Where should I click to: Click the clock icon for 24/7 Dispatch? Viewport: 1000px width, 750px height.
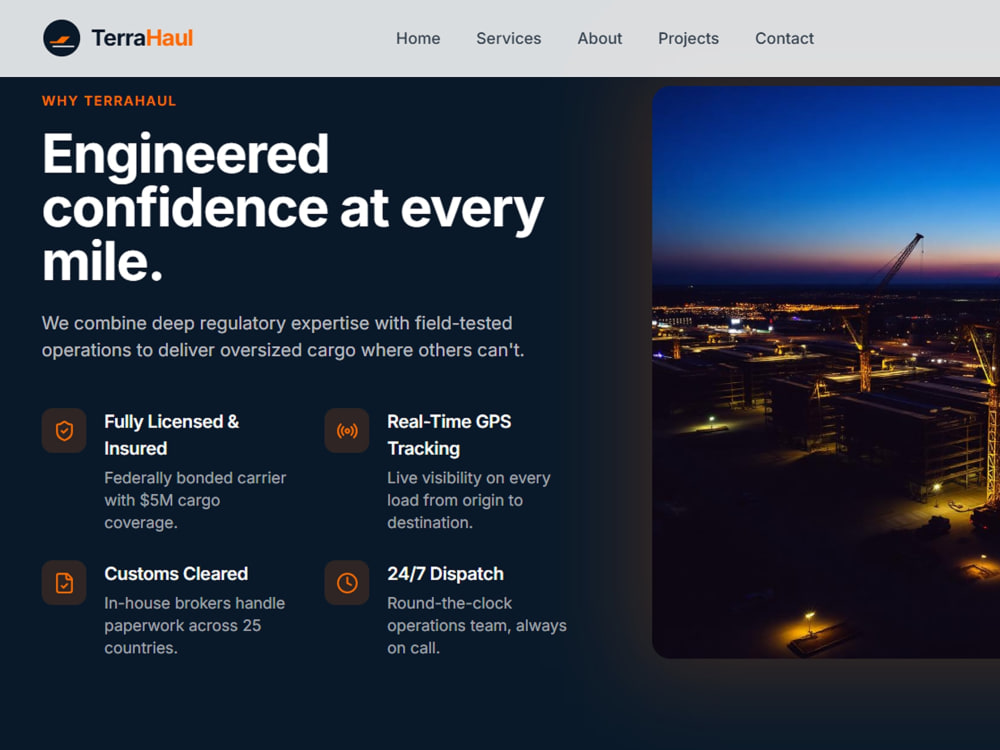point(347,583)
